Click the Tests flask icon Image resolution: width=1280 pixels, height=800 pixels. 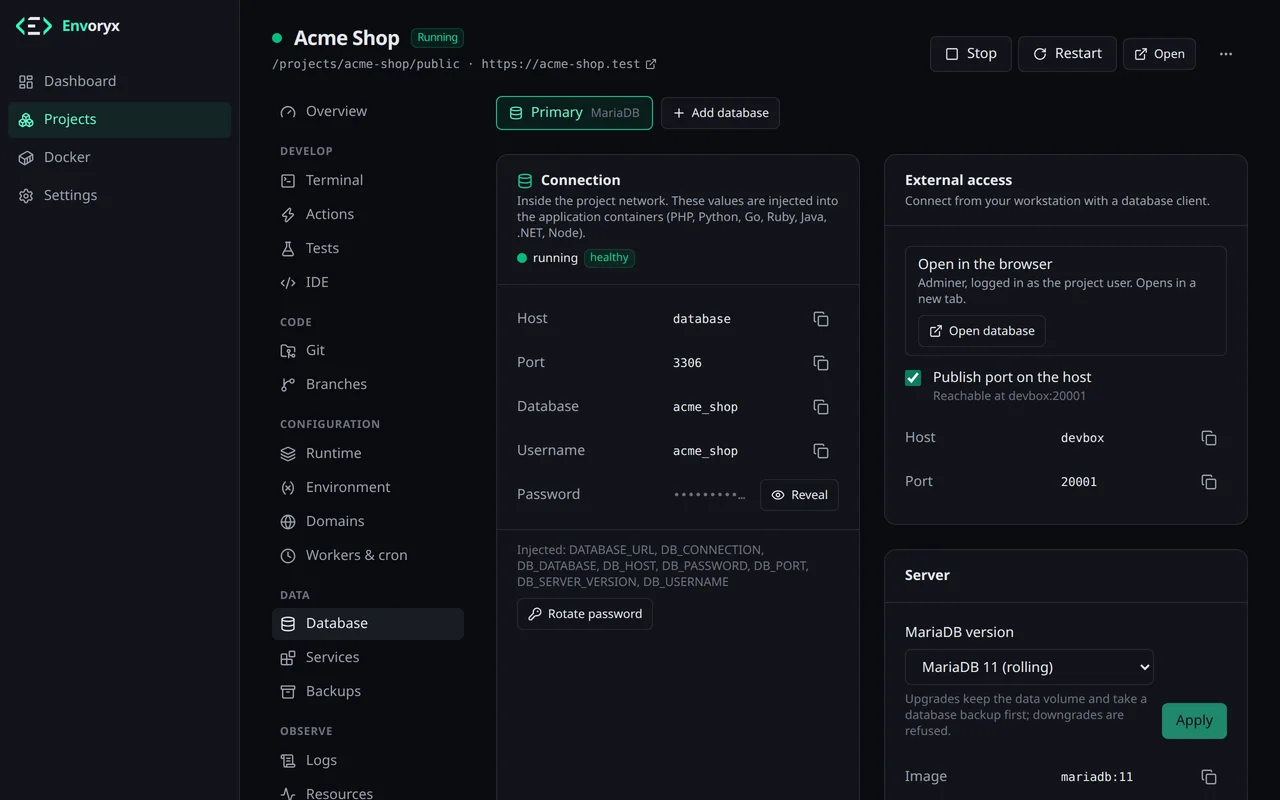click(288, 249)
